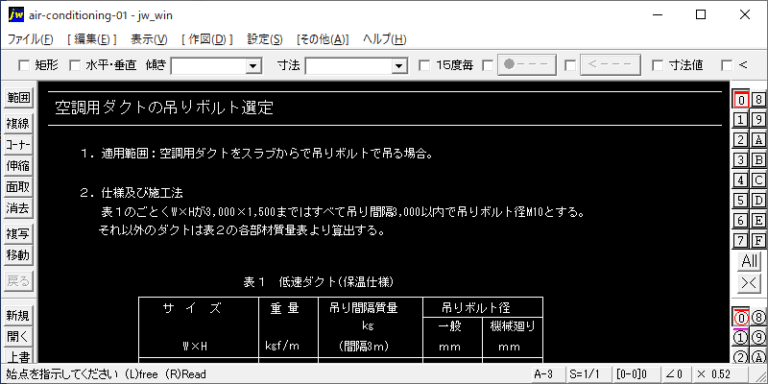Select layer group 9 circle button
The image size is (768, 384).
coord(758,338)
